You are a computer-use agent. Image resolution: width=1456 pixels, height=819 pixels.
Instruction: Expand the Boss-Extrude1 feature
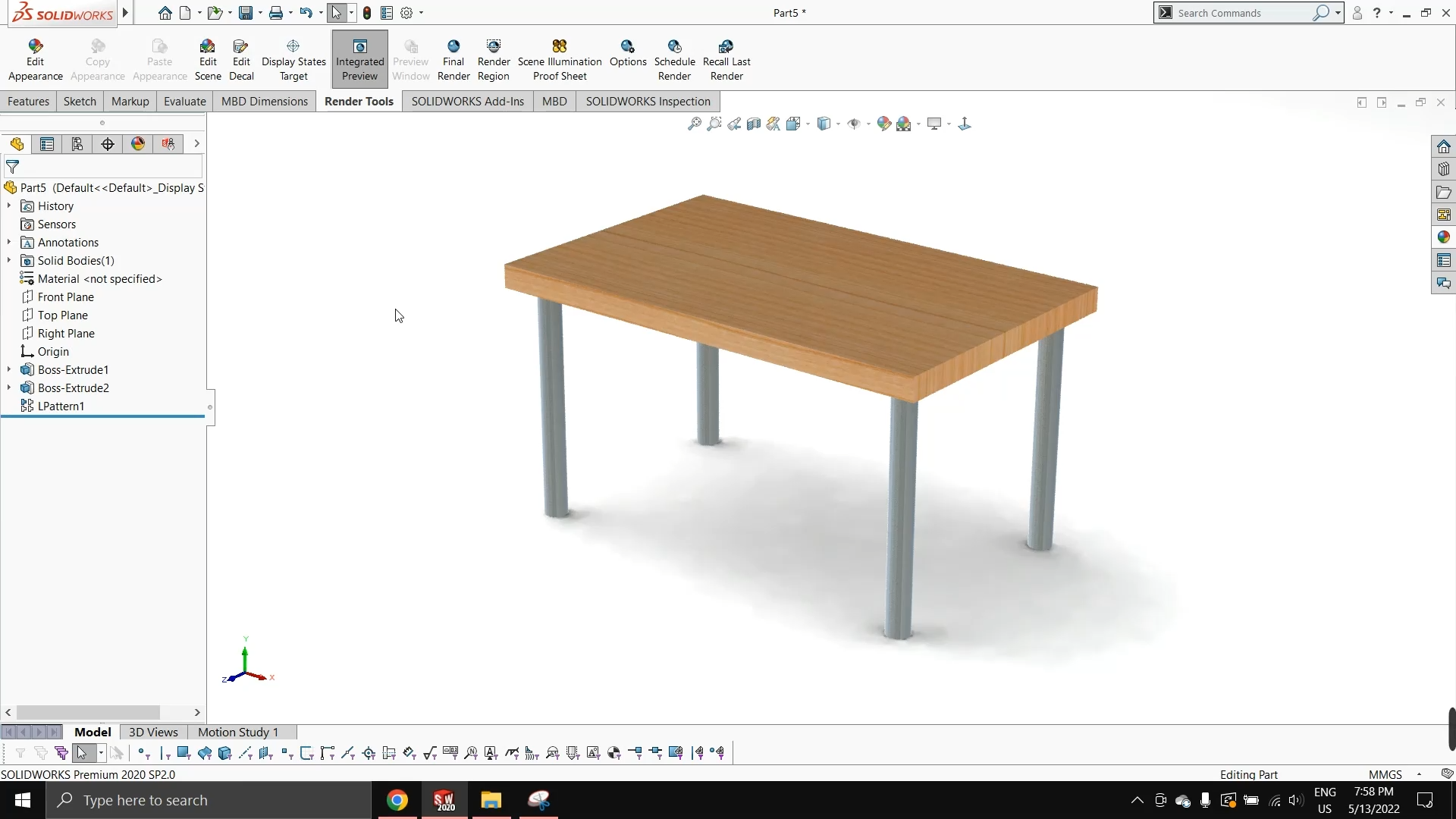(x=9, y=370)
